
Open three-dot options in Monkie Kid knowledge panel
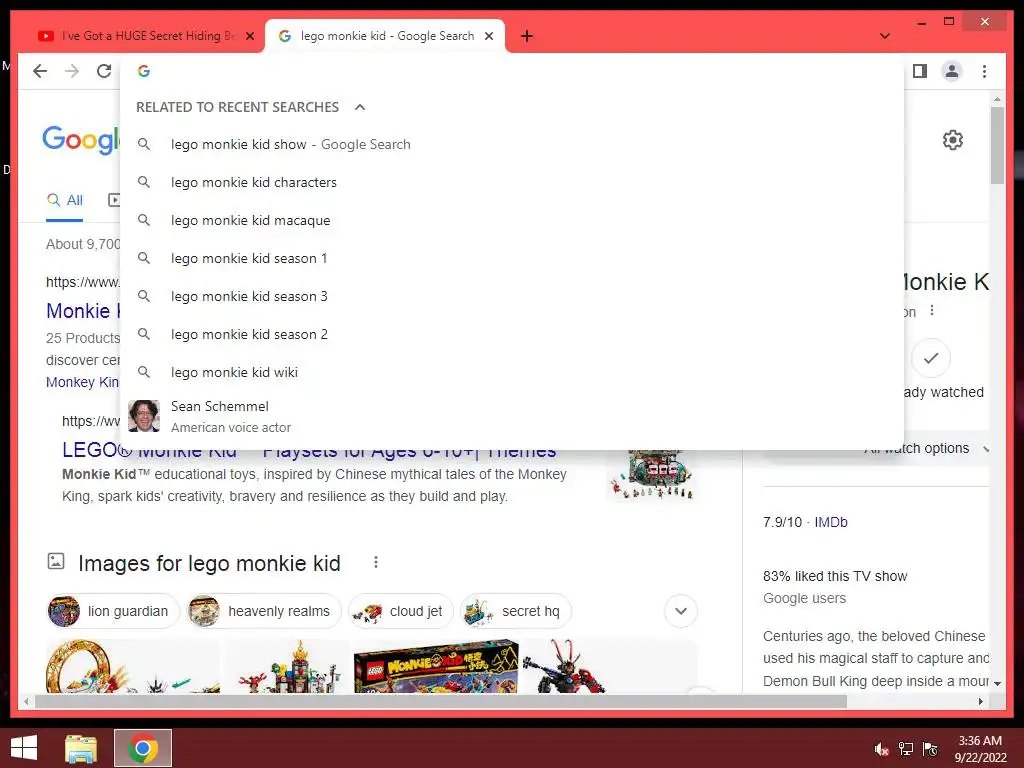click(932, 311)
